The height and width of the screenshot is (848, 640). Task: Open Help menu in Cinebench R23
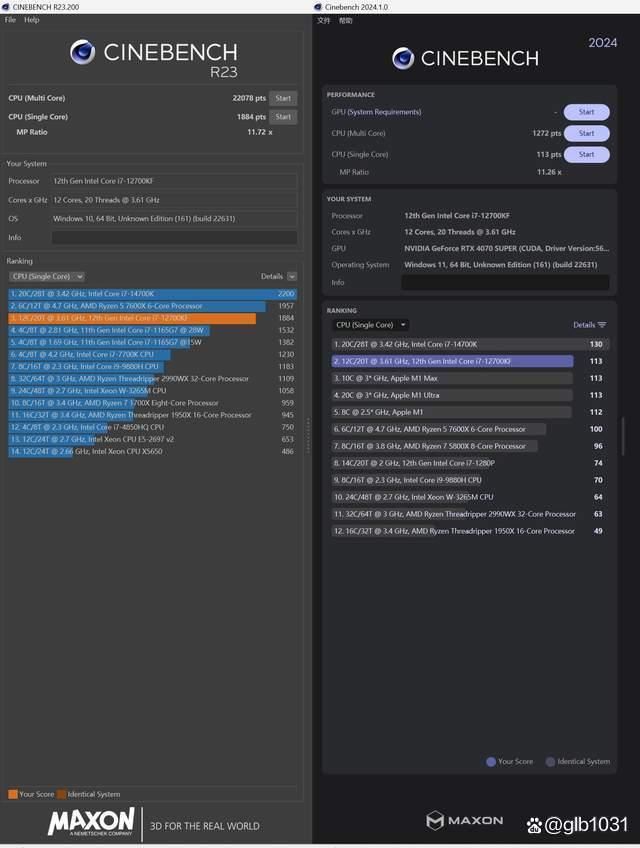31,20
